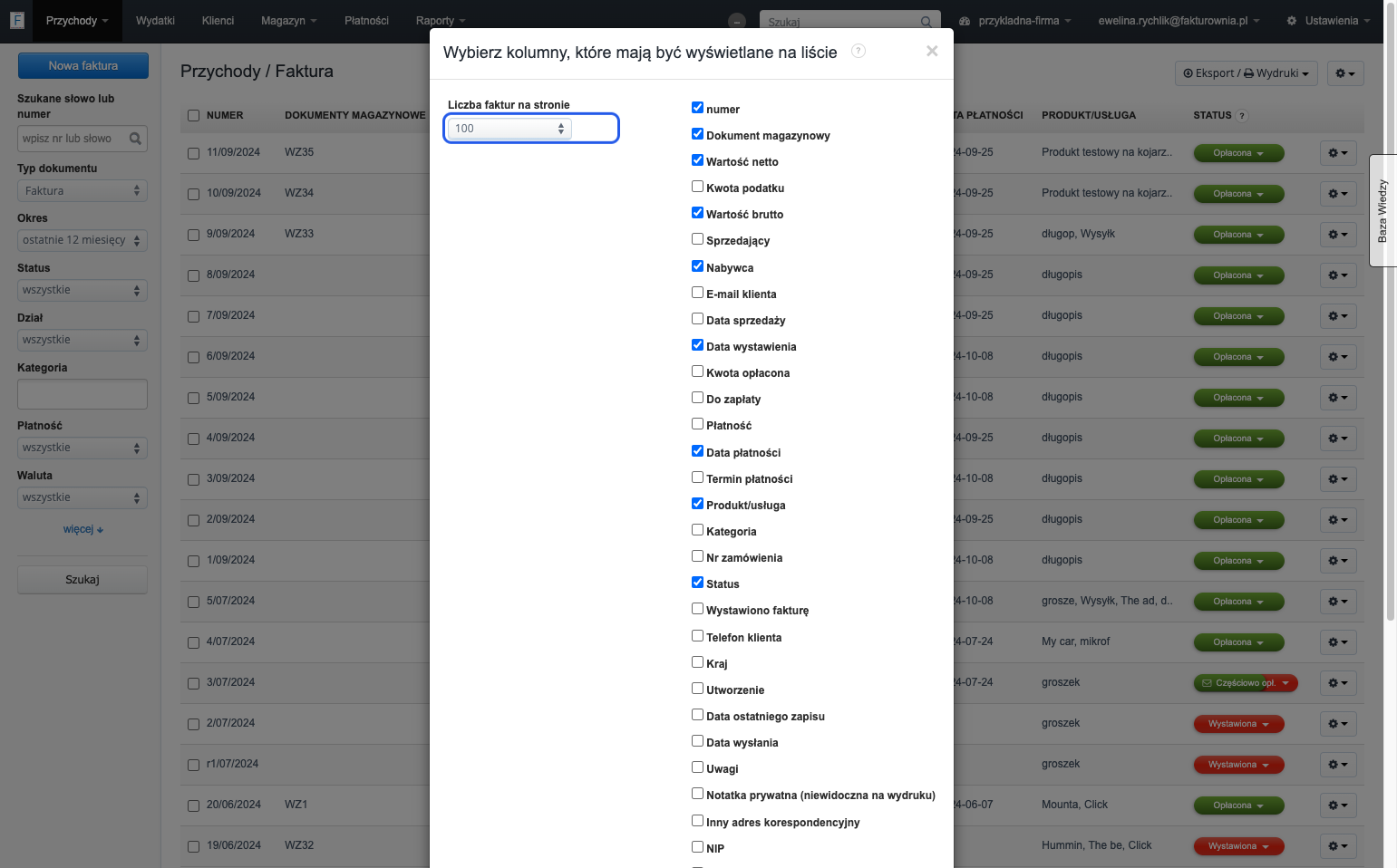Uncheck the numer column checkbox
The width and height of the screenshot is (1397, 868).
tap(697, 108)
